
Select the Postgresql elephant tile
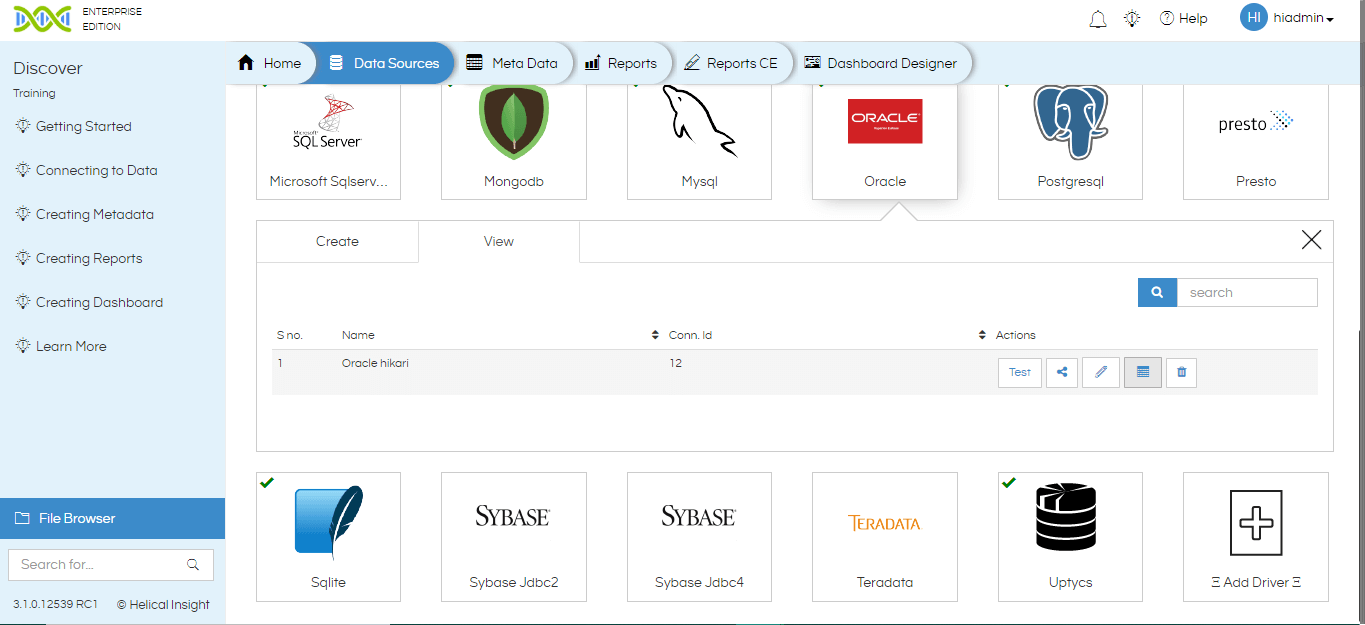pos(1070,142)
